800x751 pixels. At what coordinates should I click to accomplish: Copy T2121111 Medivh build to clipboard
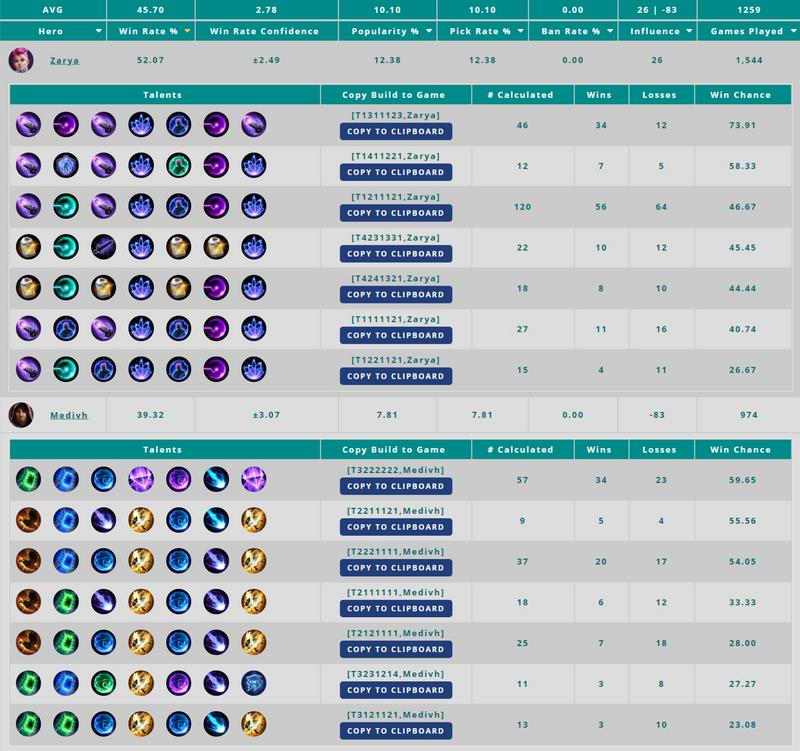[396, 649]
